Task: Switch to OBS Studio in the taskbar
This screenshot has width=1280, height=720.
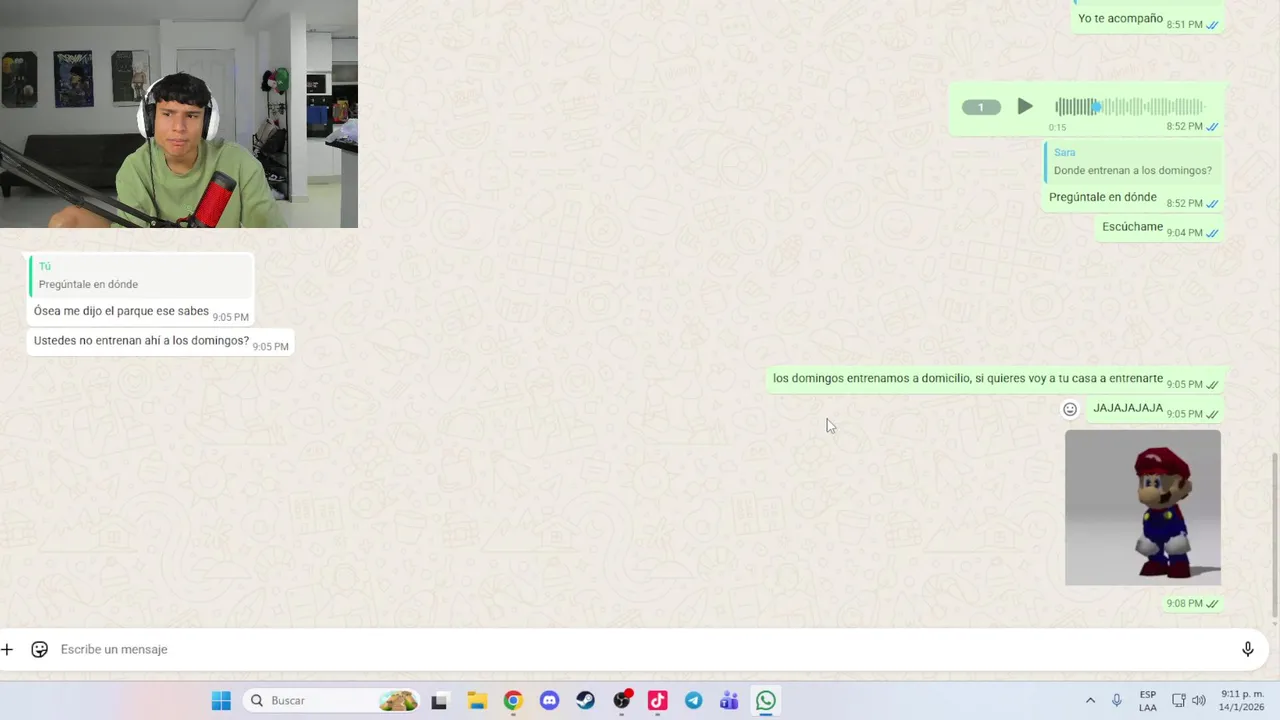Action: [622, 701]
